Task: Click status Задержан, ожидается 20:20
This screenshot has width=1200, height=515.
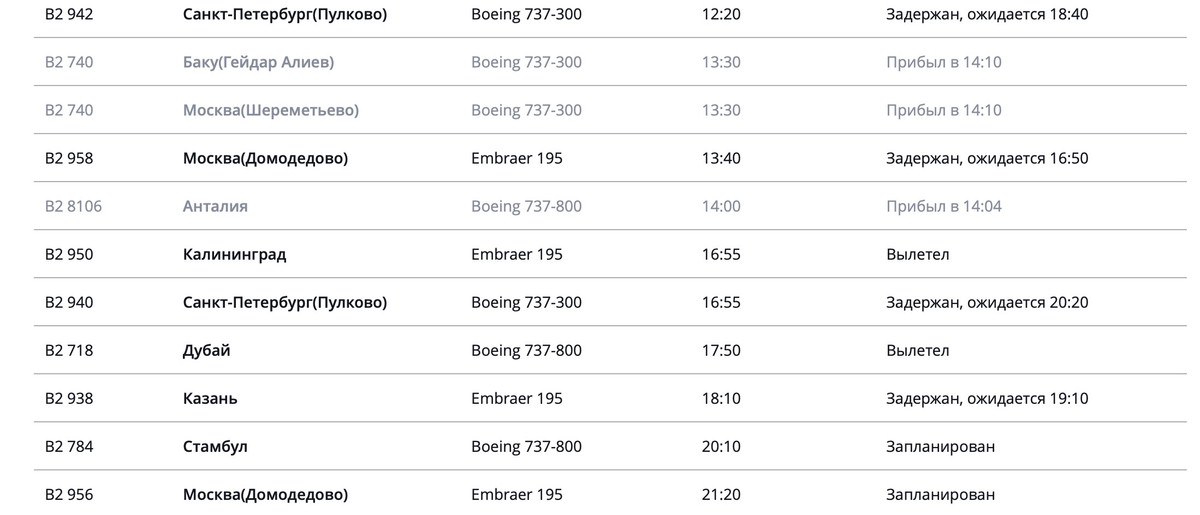Action: point(987,302)
